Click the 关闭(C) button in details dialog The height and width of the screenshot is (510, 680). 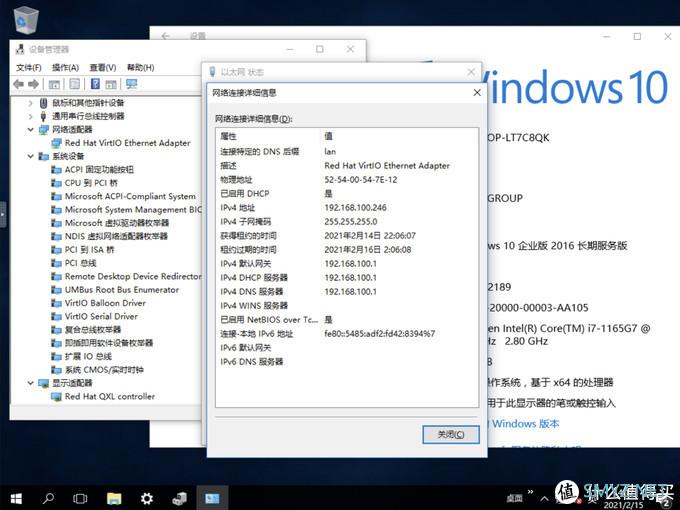point(451,434)
